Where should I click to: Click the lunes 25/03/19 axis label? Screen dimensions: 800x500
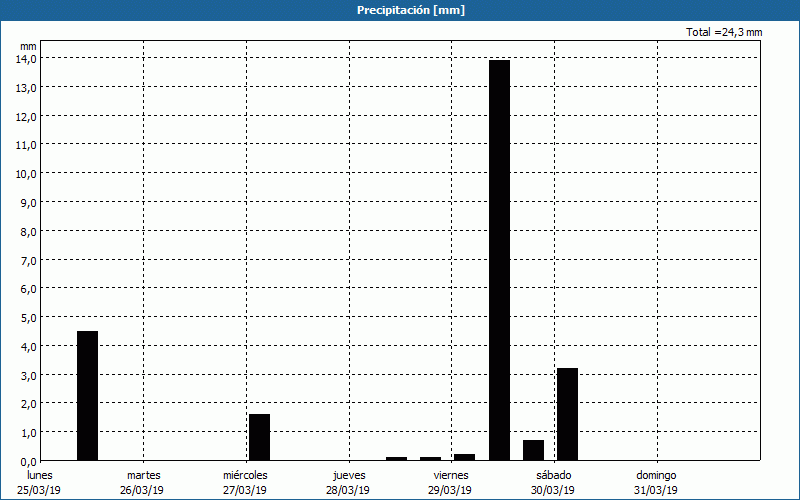pos(39,483)
